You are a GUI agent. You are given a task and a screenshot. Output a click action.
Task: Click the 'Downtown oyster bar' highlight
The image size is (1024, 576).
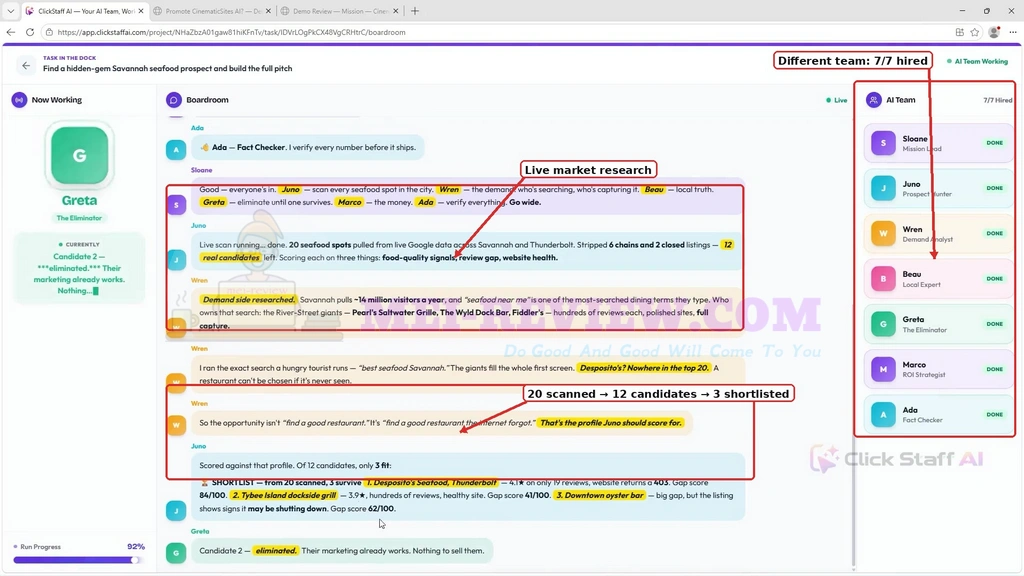click(x=600, y=495)
